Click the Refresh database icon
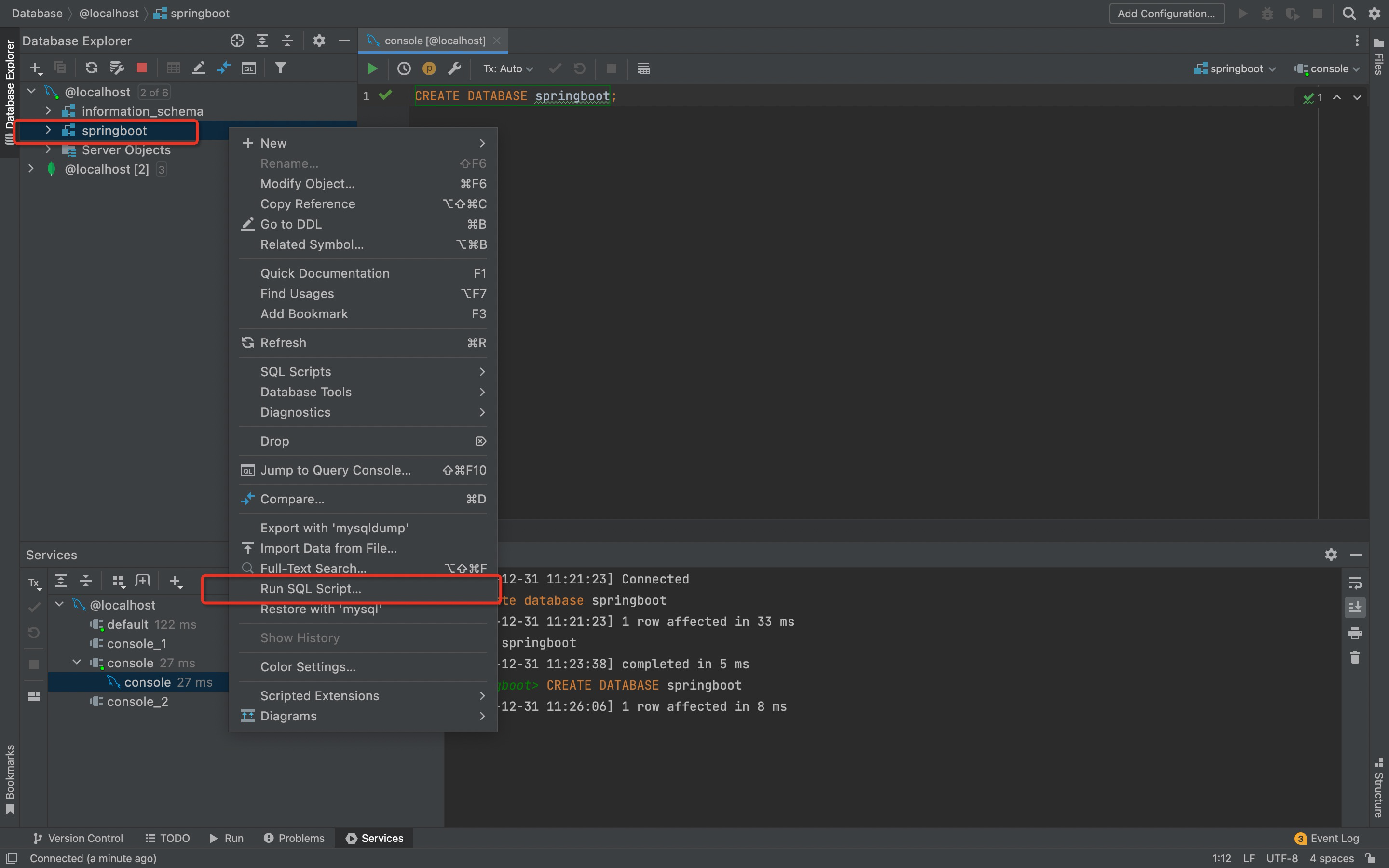Screen dimensions: 1389x868 click(x=90, y=69)
